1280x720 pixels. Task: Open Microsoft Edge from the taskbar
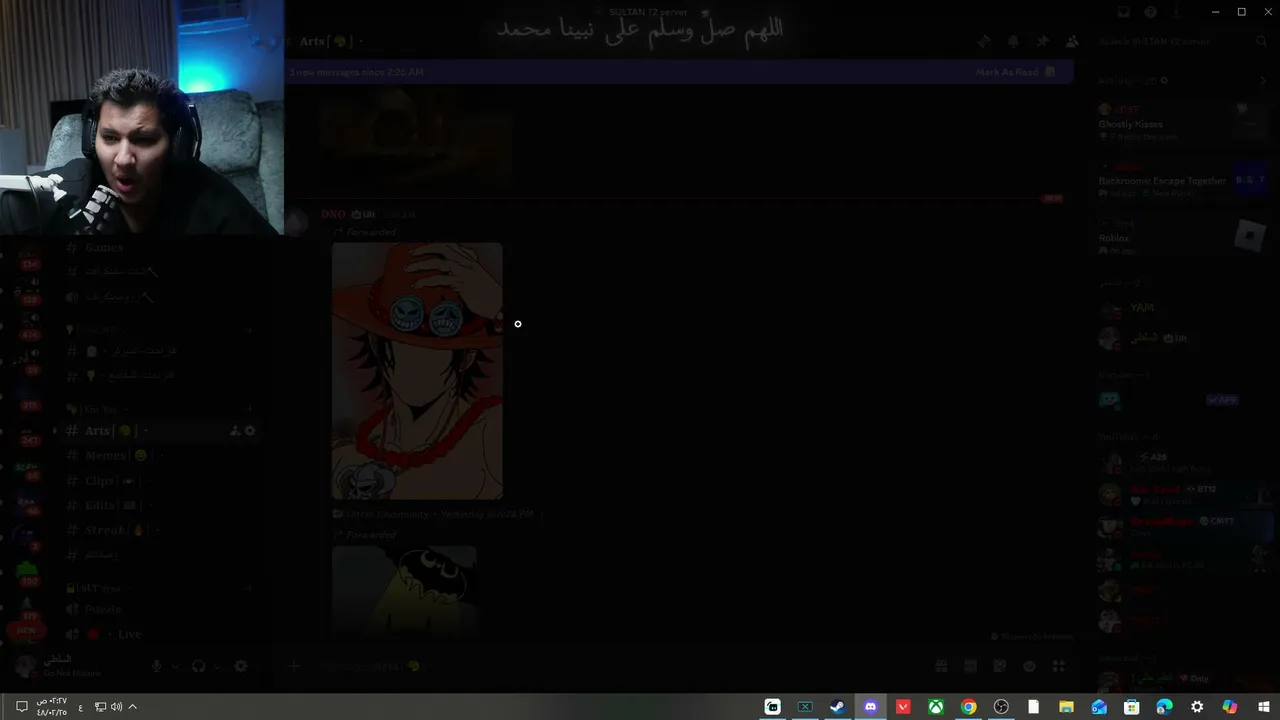click(1164, 707)
